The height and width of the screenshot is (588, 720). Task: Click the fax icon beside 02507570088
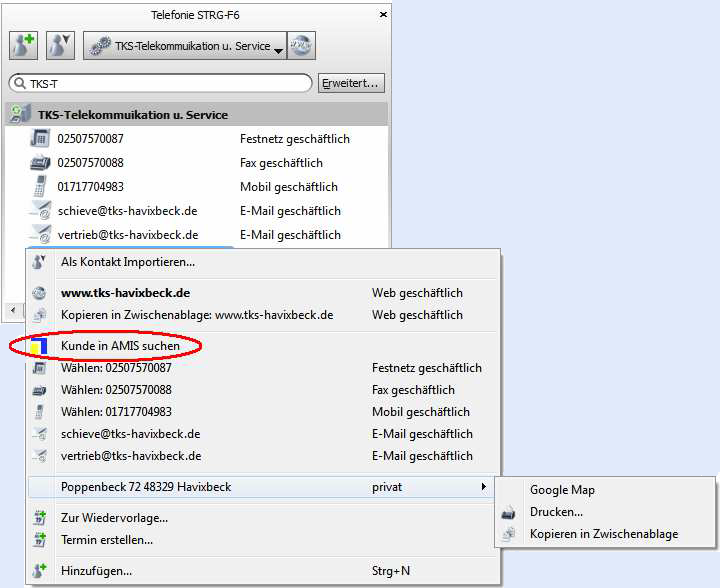pyautogui.click(x=40, y=162)
